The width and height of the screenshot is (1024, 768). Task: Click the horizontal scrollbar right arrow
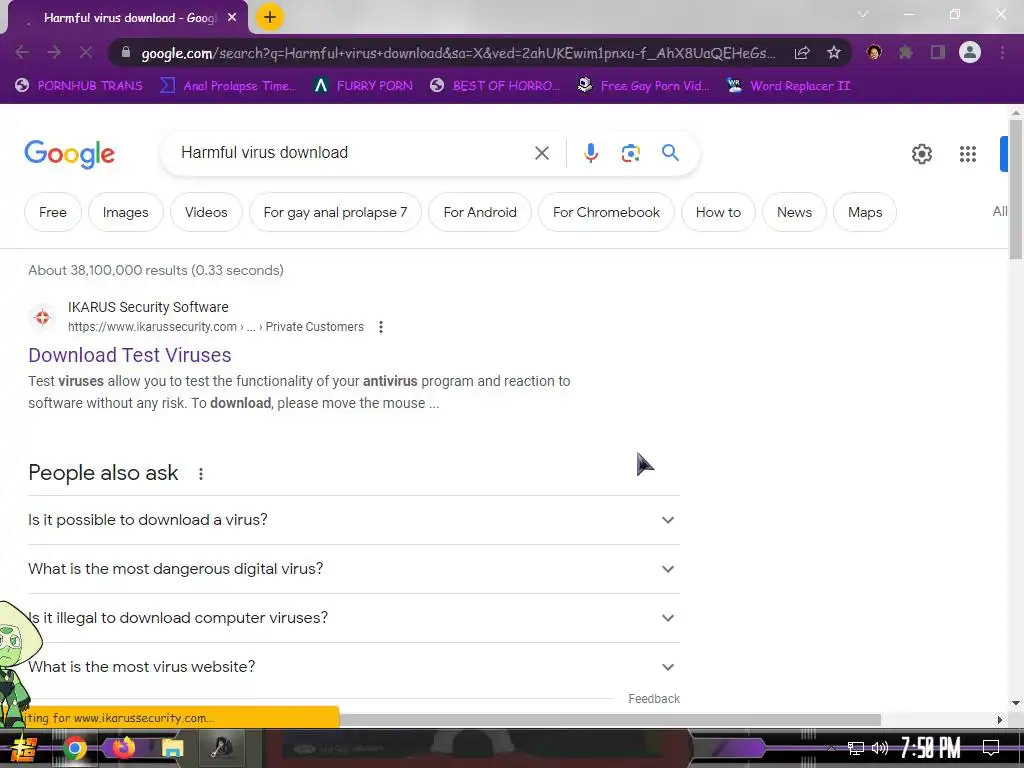tap(1000, 720)
